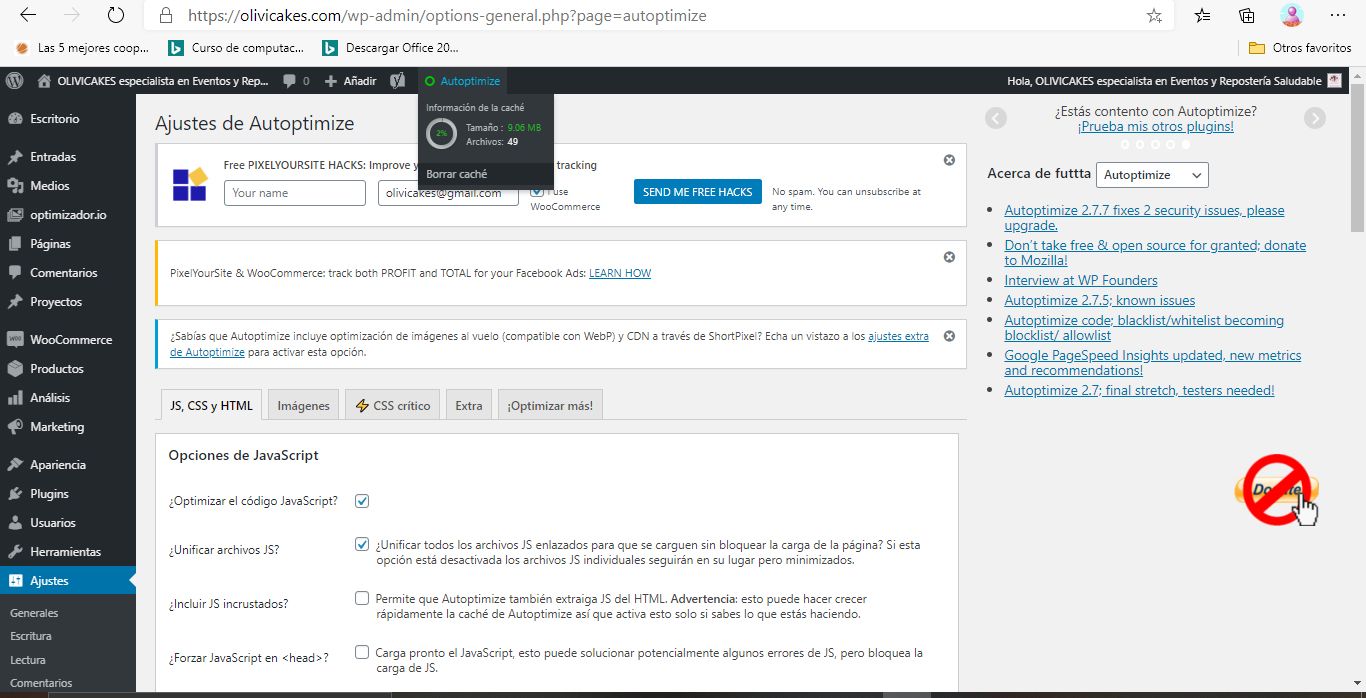This screenshot has height=698, width=1366.
Task: Switch to the JS, CSS y HTML tab
Action: pyautogui.click(x=211, y=405)
